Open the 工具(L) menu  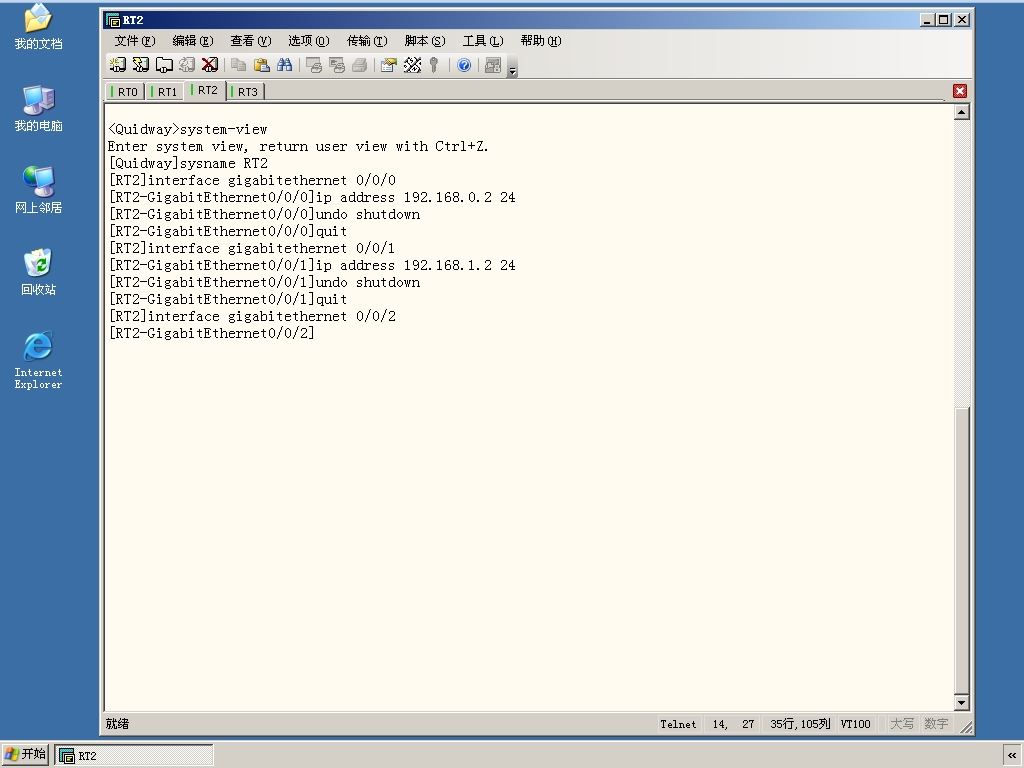coord(483,40)
